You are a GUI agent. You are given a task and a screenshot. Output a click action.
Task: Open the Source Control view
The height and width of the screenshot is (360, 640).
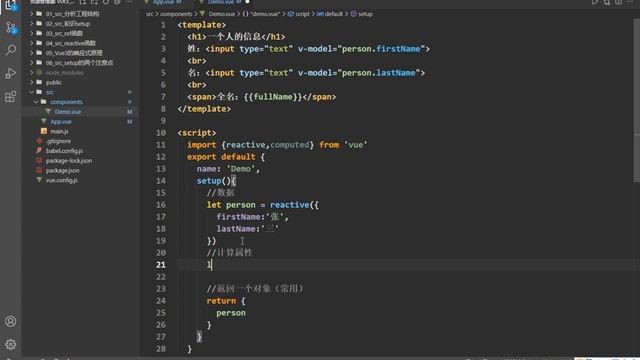[11, 28]
